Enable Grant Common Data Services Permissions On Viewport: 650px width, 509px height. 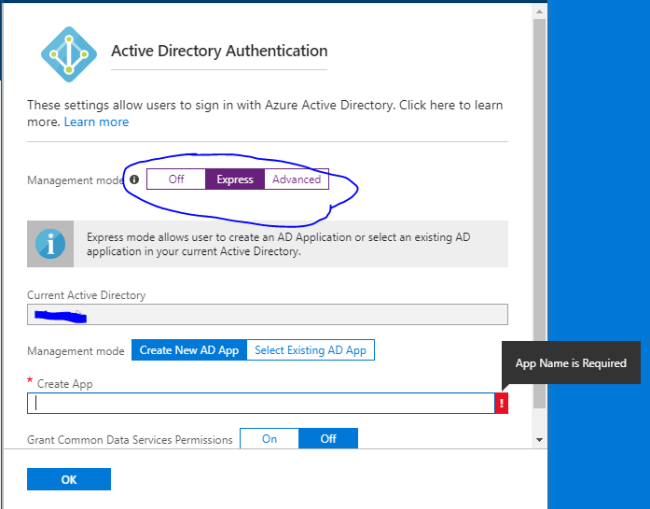coord(269,439)
